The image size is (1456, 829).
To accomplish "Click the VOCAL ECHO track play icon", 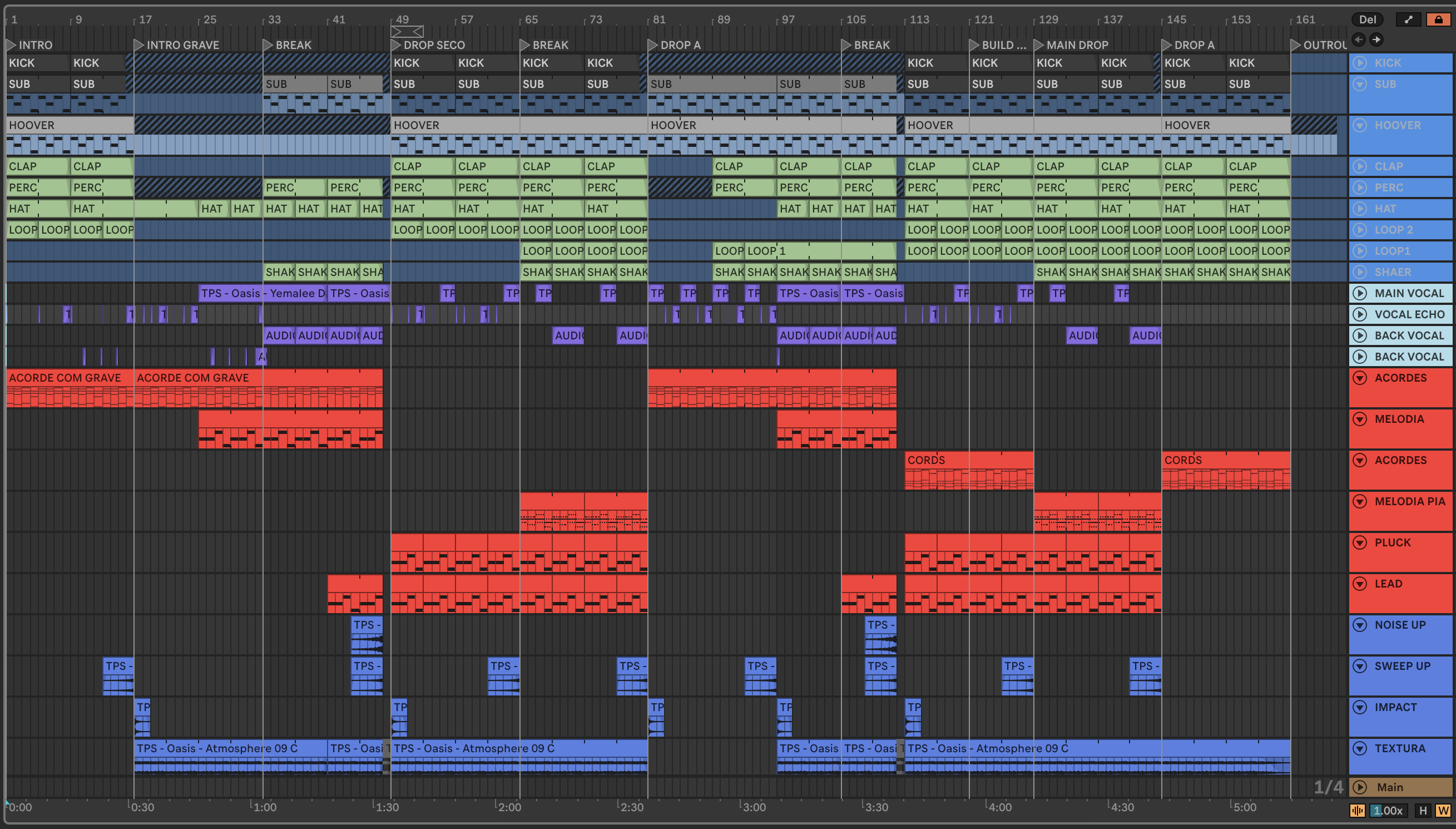I will tap(1360, 314).
